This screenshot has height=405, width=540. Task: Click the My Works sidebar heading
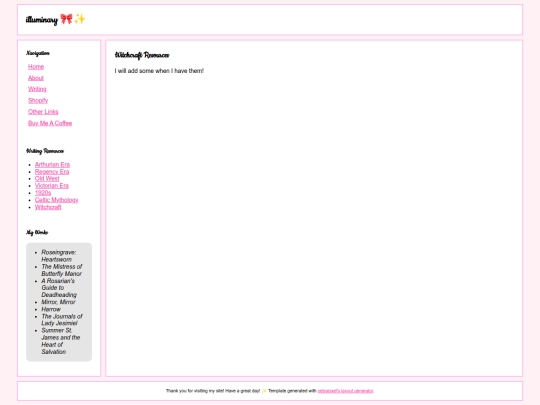(x=37, y=232)
